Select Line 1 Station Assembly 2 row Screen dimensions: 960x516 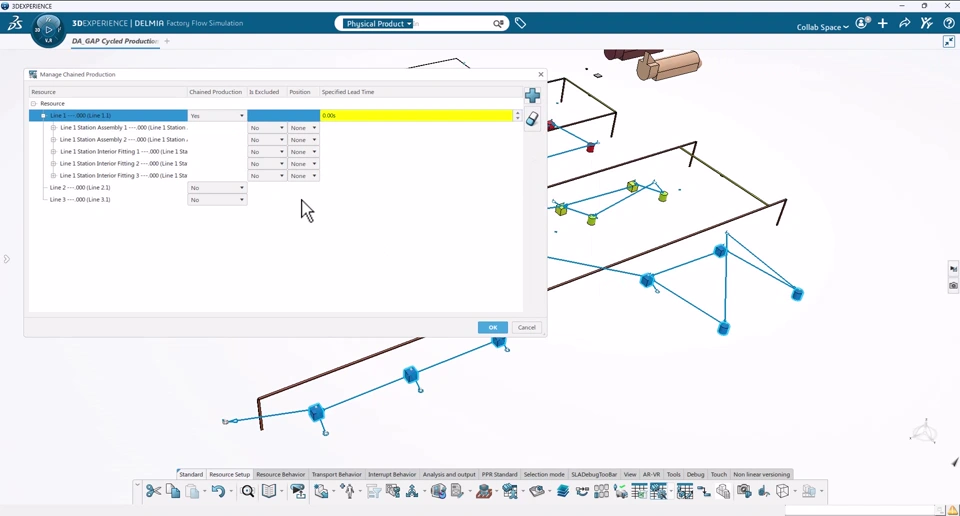[123, 140]
